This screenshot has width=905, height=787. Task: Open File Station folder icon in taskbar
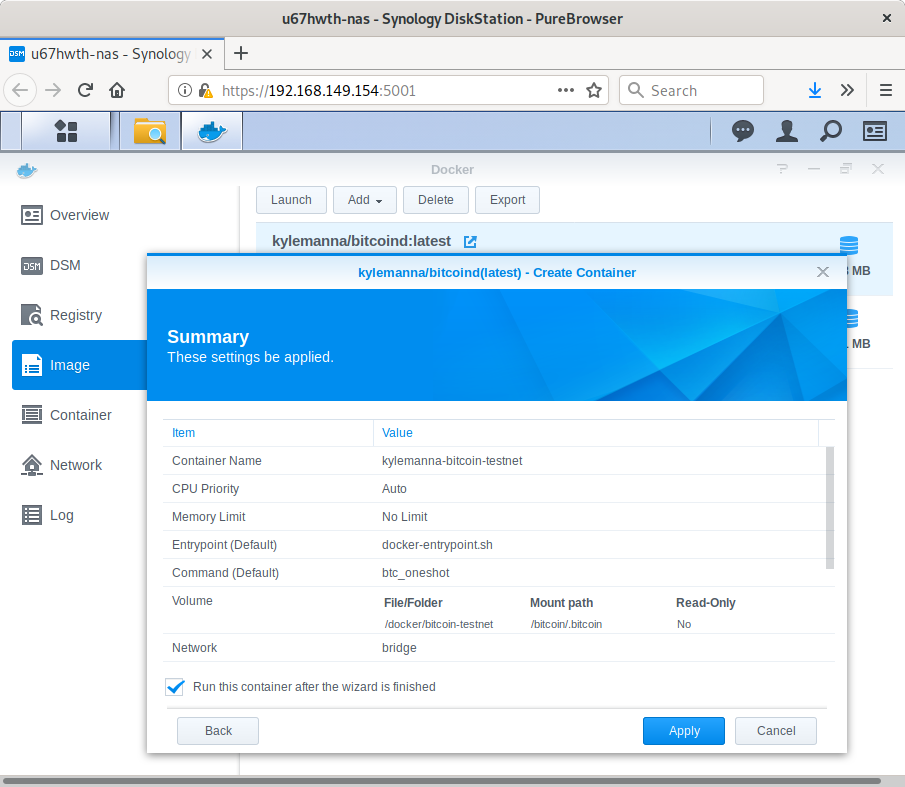pos(149,131)
